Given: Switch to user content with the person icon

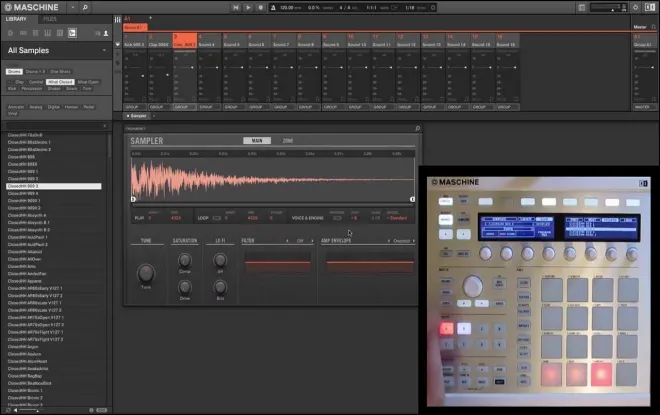Looking at the screenshot, I should pos(106,33).
